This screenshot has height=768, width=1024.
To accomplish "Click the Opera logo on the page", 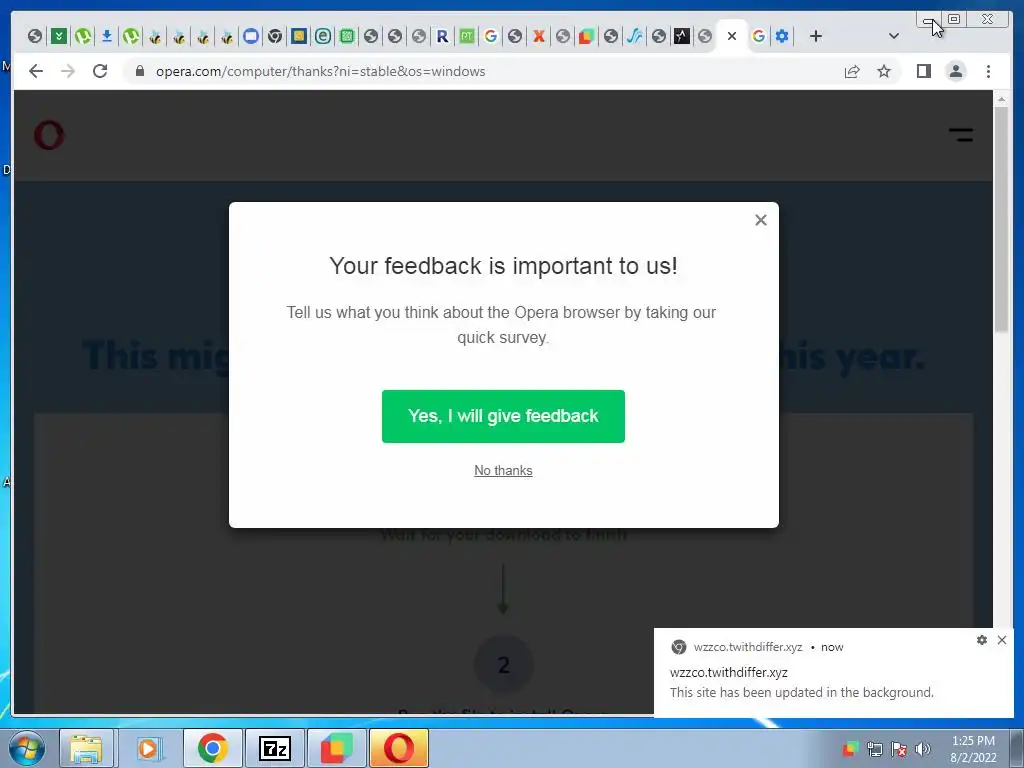I will pos(49,135).
